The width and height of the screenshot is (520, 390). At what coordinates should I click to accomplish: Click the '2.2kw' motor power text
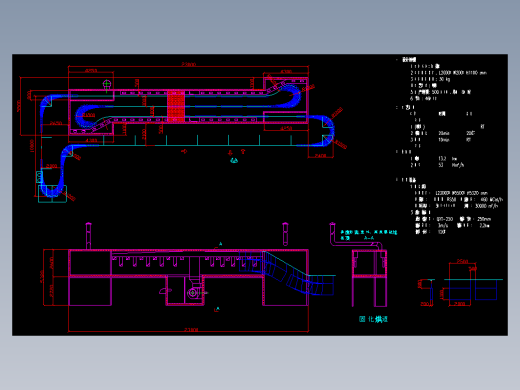(485, 226)
